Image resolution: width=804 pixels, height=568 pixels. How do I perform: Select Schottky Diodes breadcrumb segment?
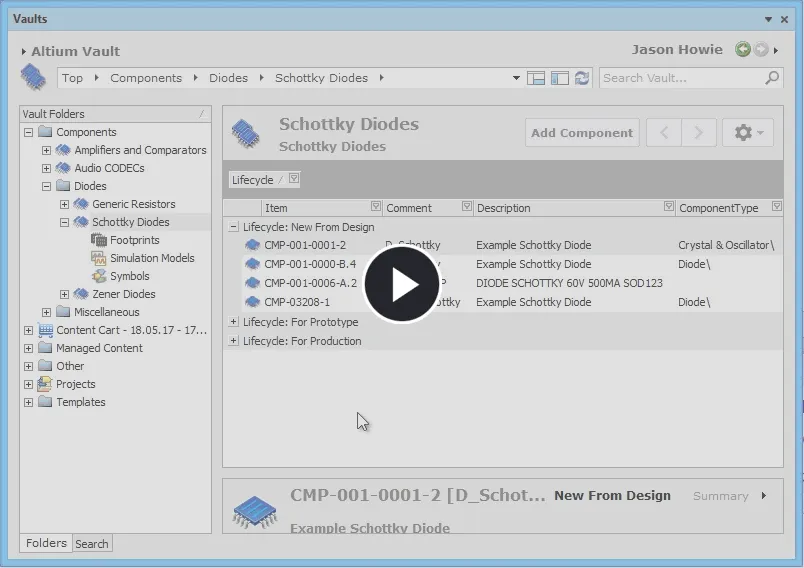[321, 78]
